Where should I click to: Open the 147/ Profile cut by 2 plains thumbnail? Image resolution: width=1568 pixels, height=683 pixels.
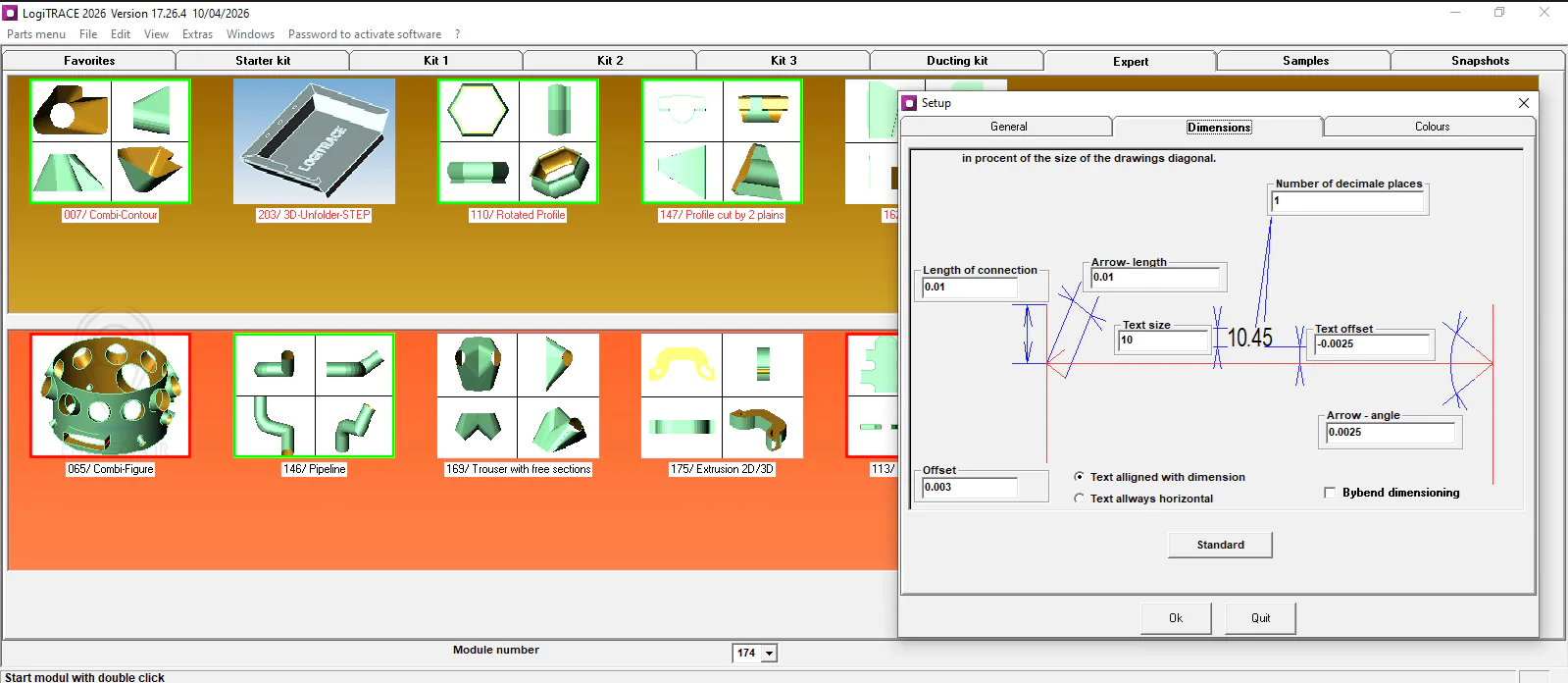[722, 141]
